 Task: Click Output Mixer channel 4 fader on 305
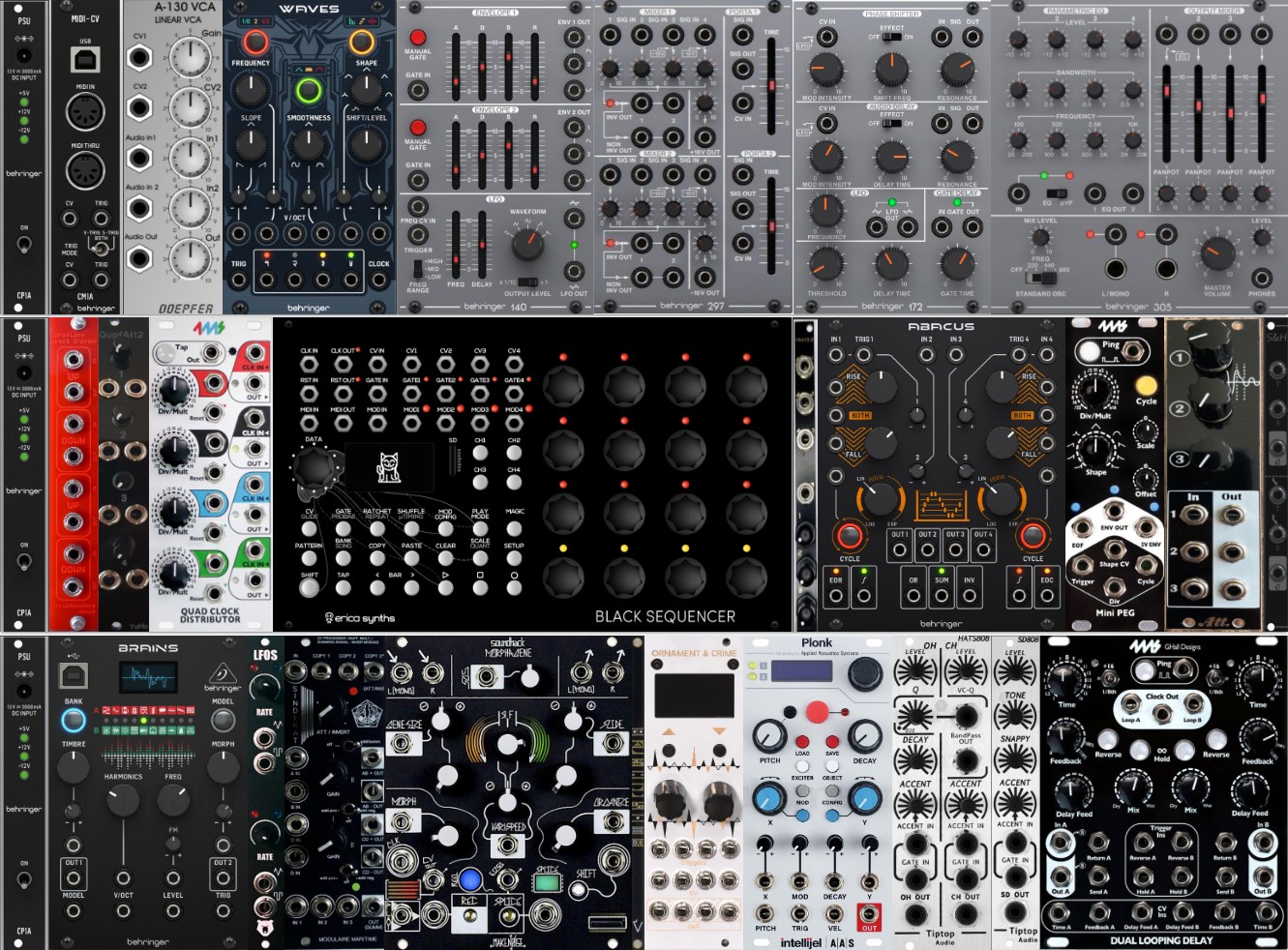[x=1261, y=114]
